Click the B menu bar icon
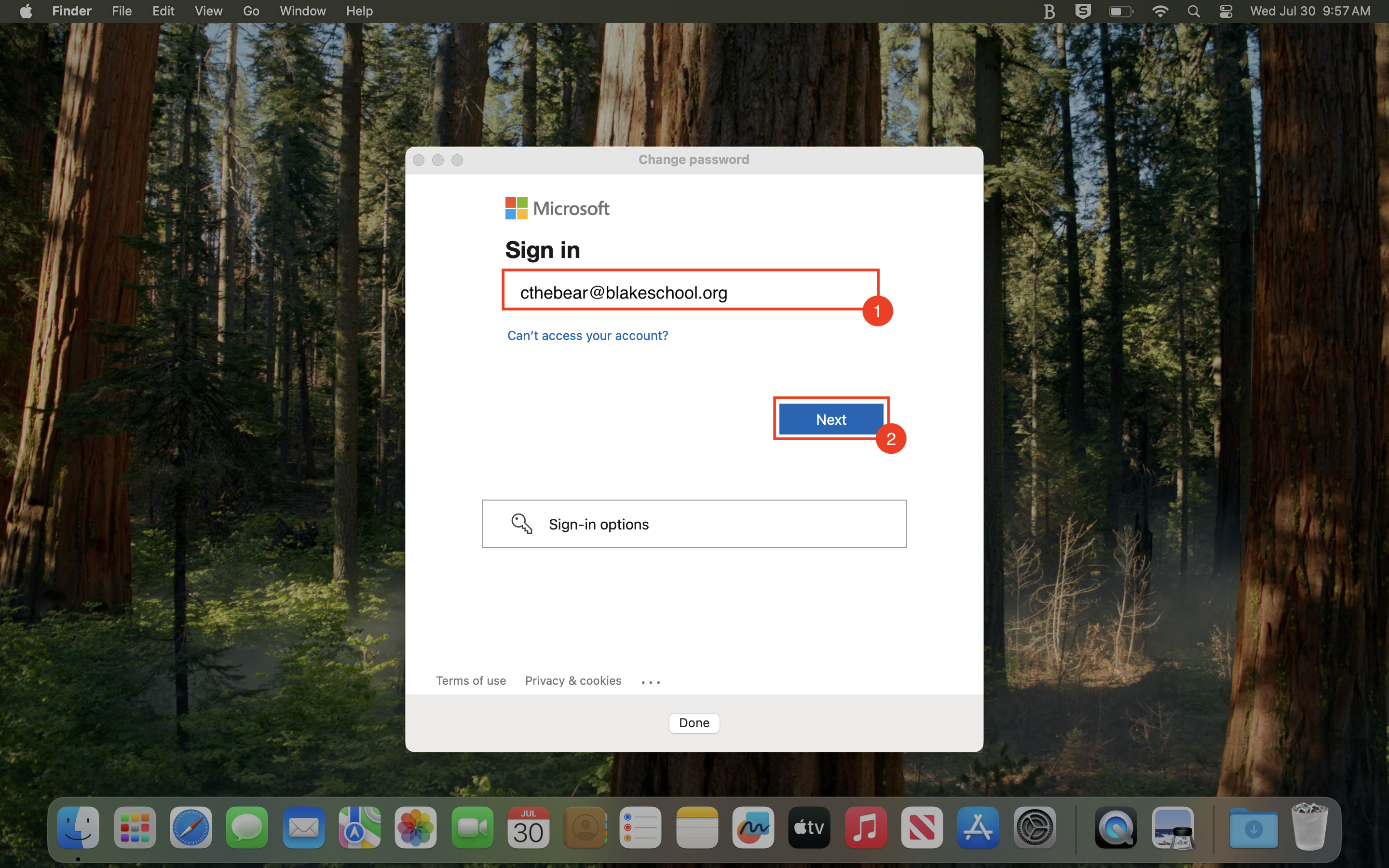The image size is (1389, 868). click(x=1049, y=12)
